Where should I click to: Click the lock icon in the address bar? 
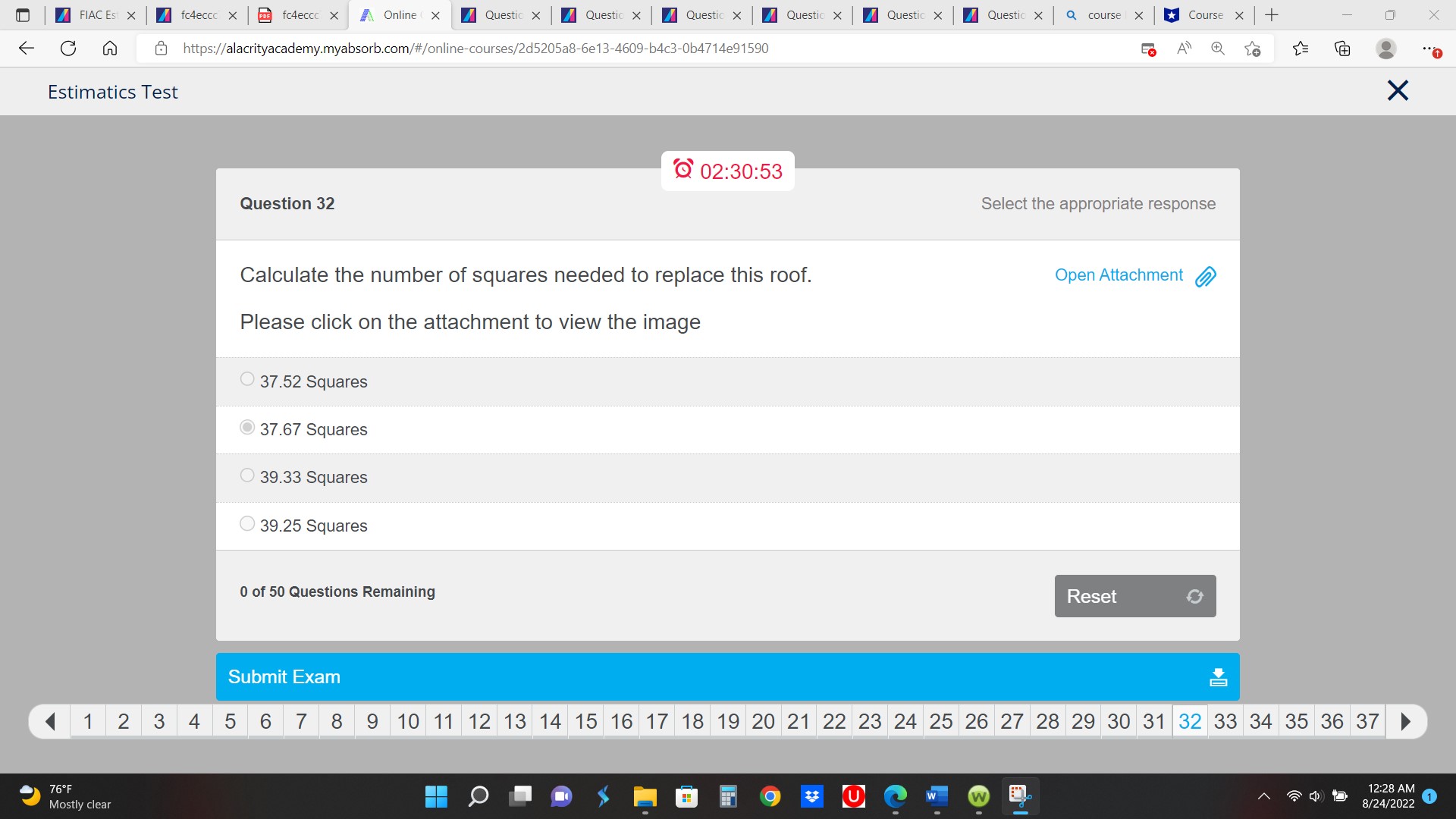161,48
